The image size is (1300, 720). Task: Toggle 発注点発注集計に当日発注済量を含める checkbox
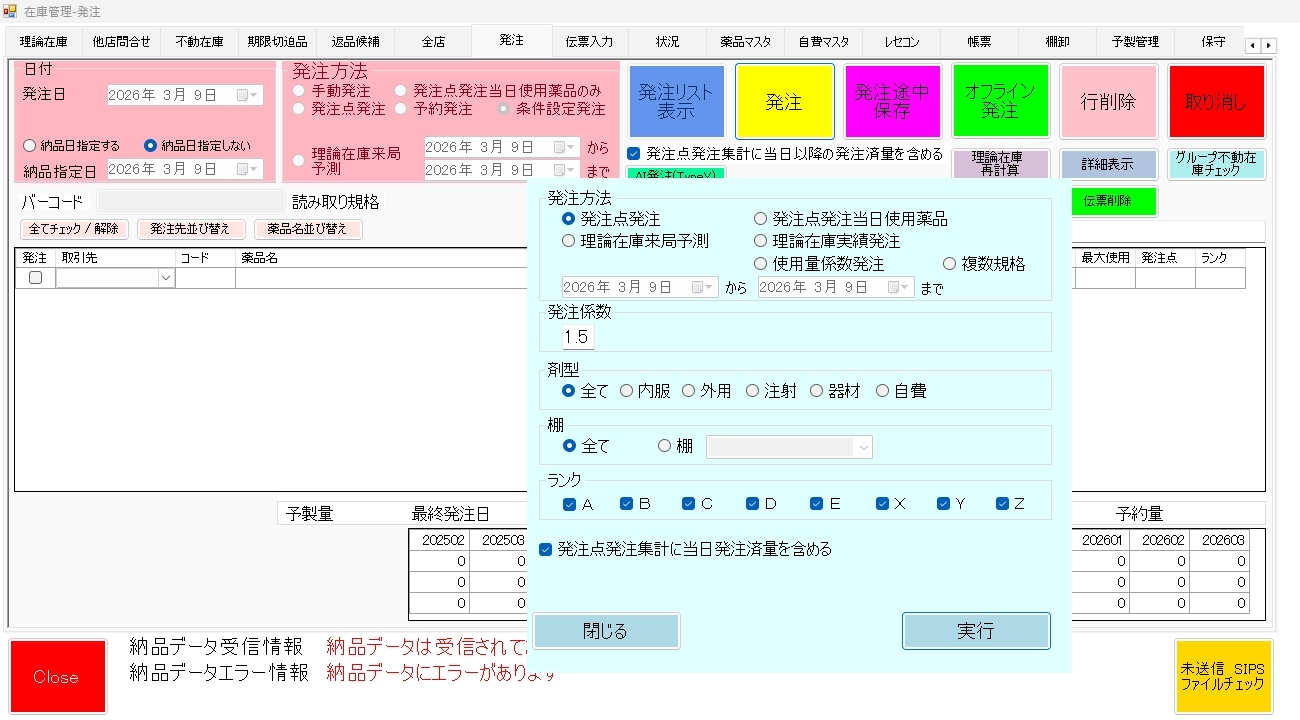(x=545, y=549)
